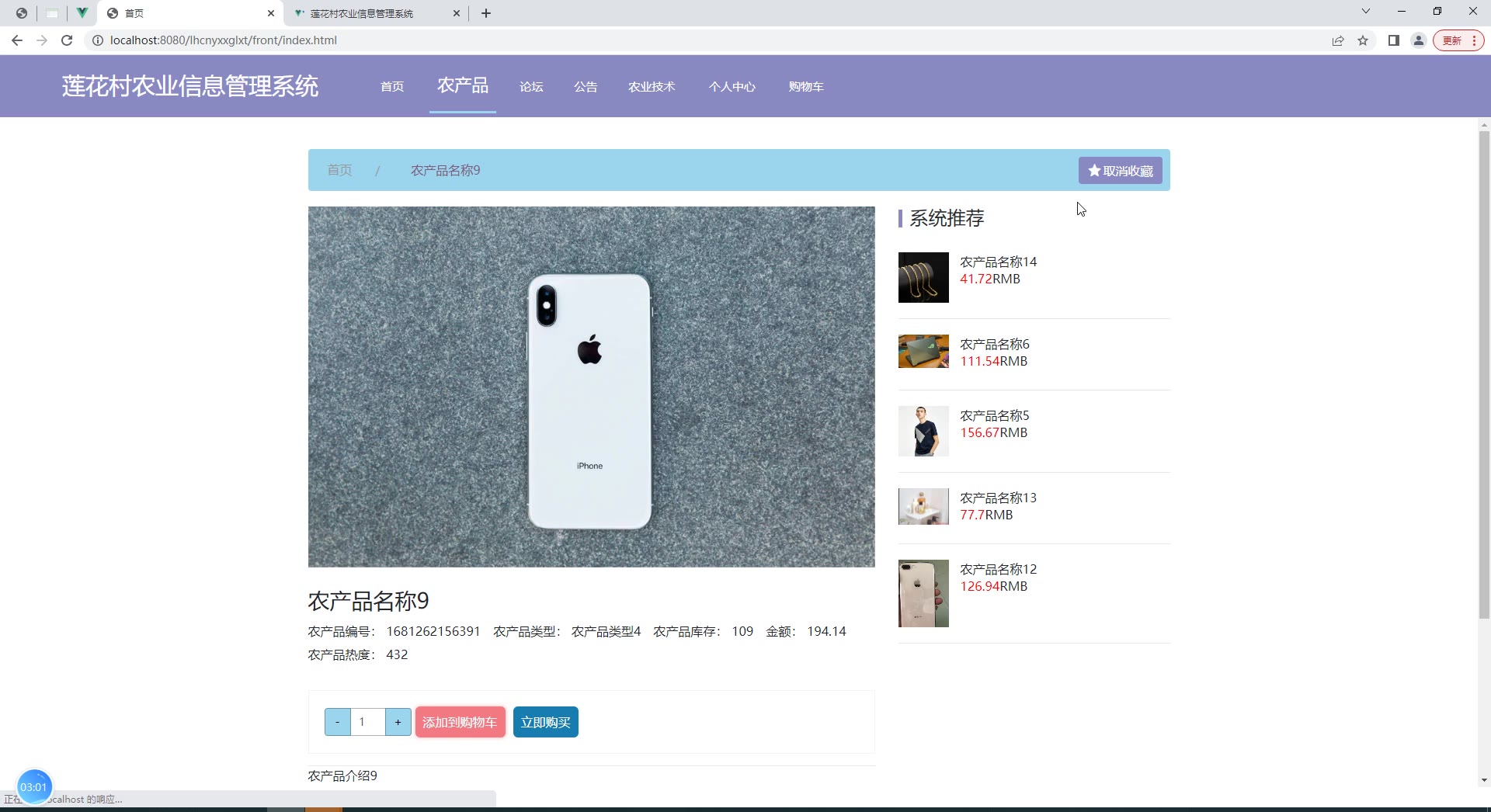Close the 莲花村农业信息管理系统 tab
The image size is (1491, 812).
pos(457,13)
